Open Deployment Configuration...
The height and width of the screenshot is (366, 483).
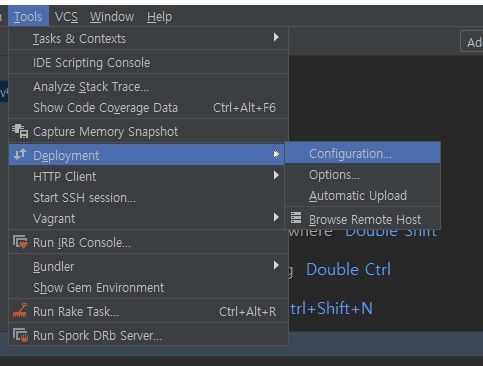click(x=363, y=154)
